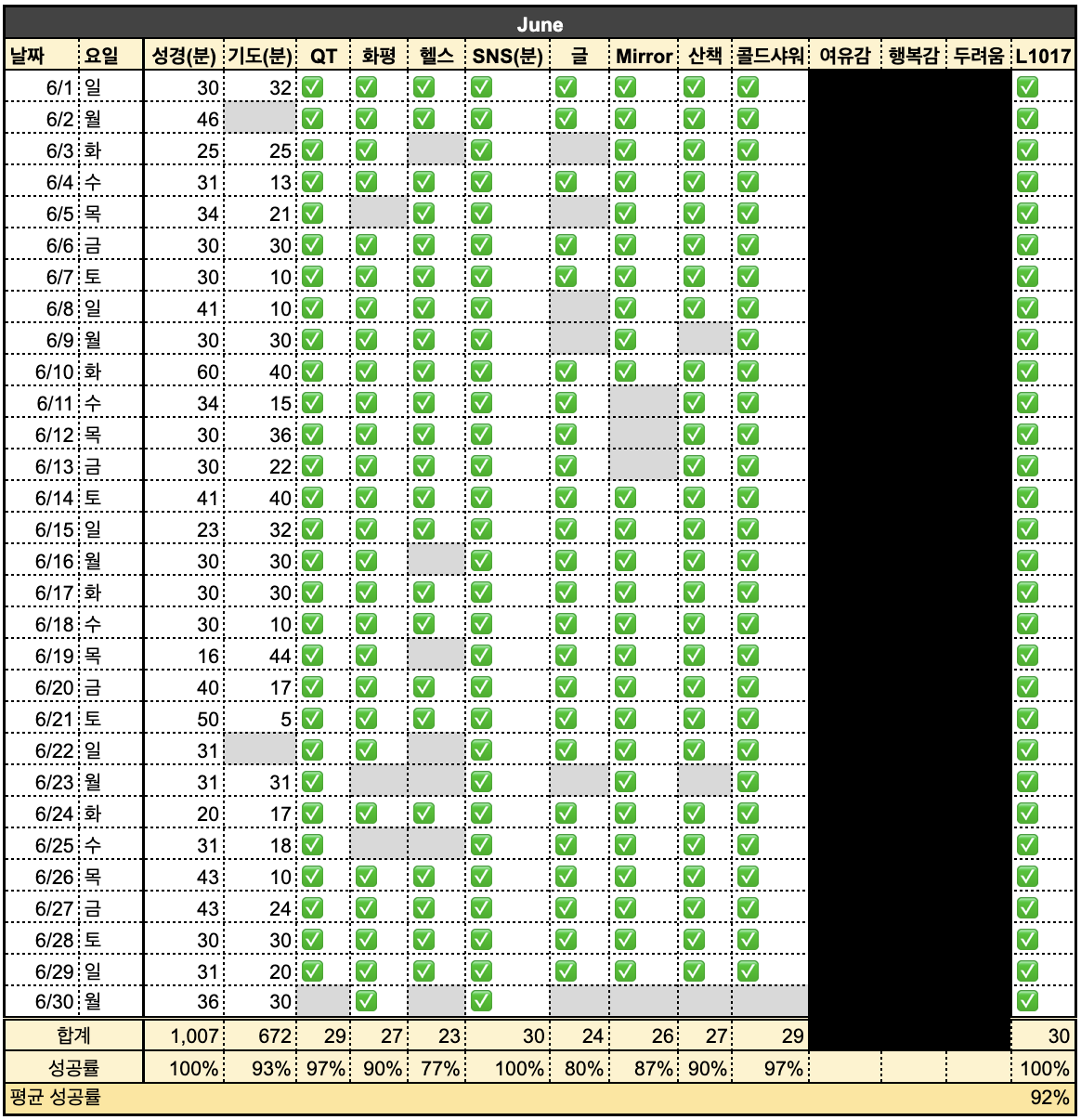Toggle SNS(분) checkbox for 6/30
The height and width of the screenshot is (1120, 1081).
tap(481, 1001)
